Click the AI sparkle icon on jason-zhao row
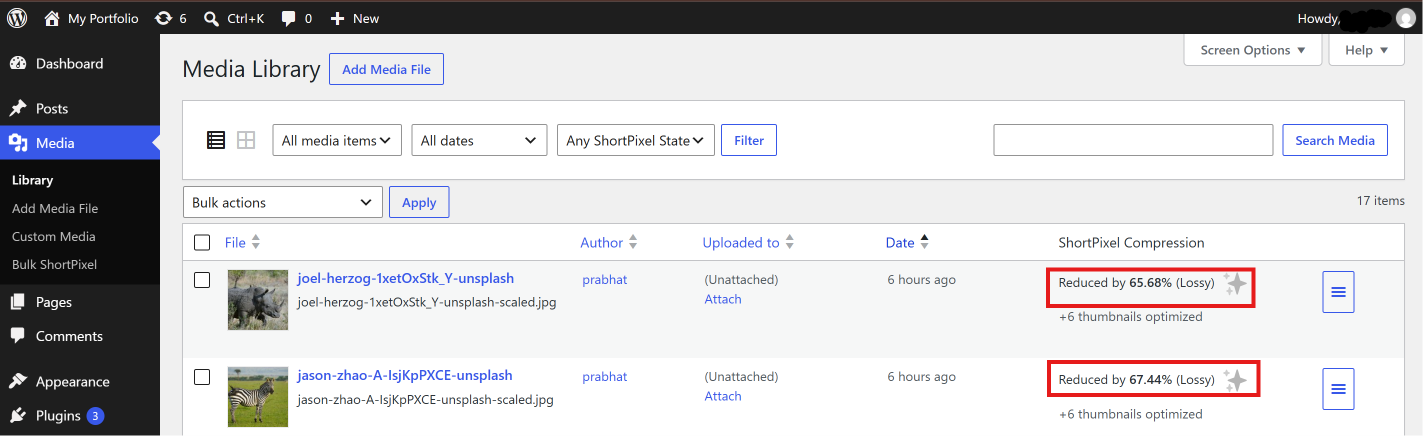 [1236, 381]
